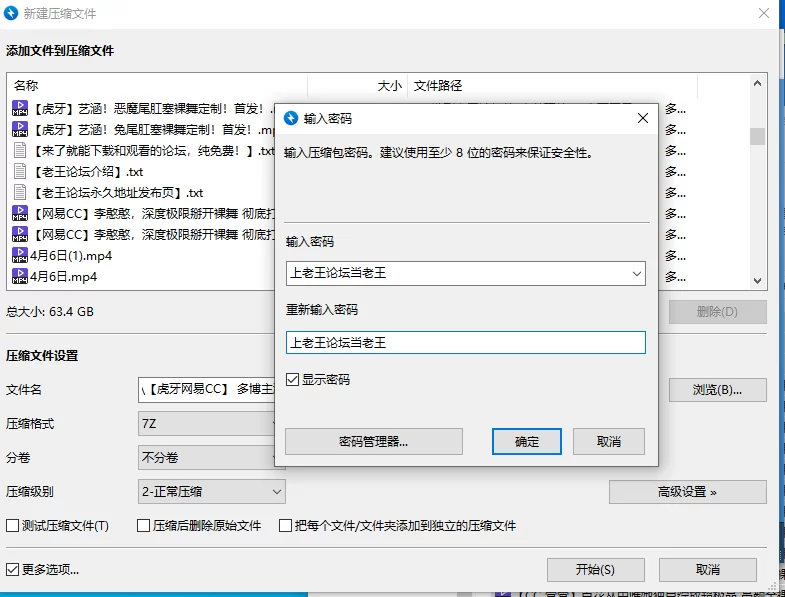Screen dimensions: 785x597
Task: Close the 输入密码 dialog with the X
Action: pyautogui.click(x=642, y=118)
